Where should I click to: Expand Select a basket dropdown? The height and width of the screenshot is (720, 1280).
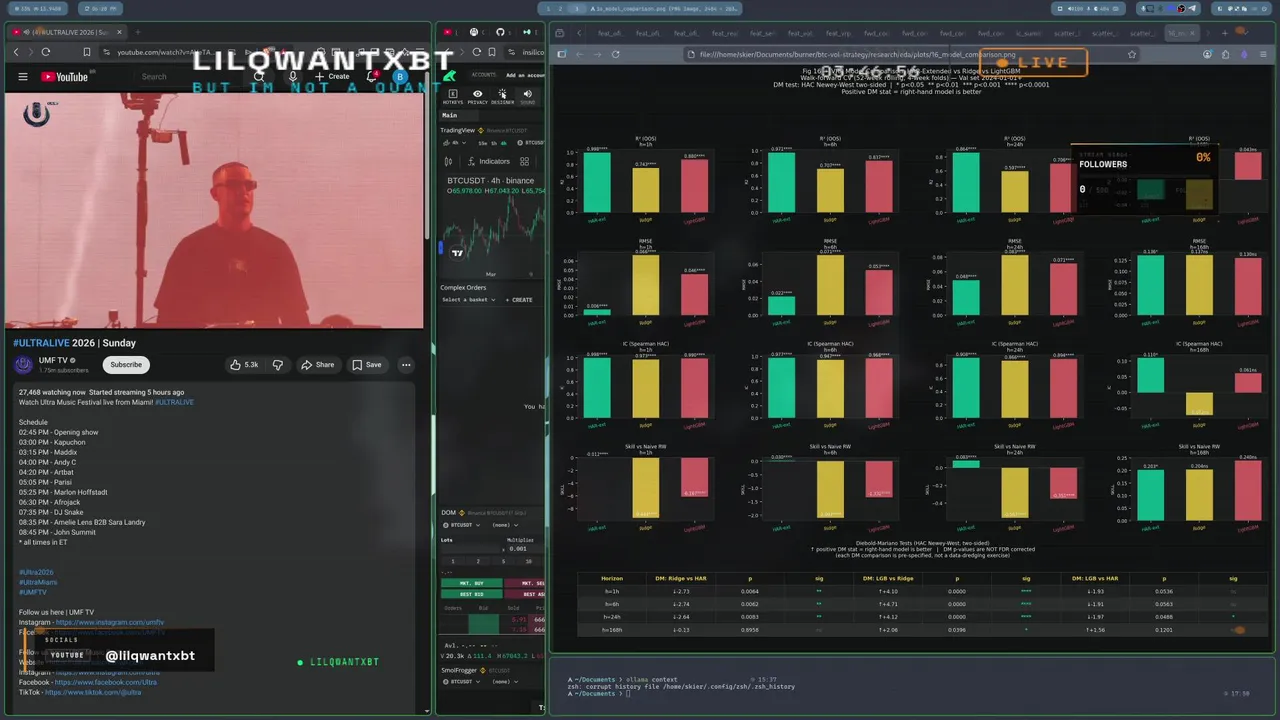coord(468,299)
